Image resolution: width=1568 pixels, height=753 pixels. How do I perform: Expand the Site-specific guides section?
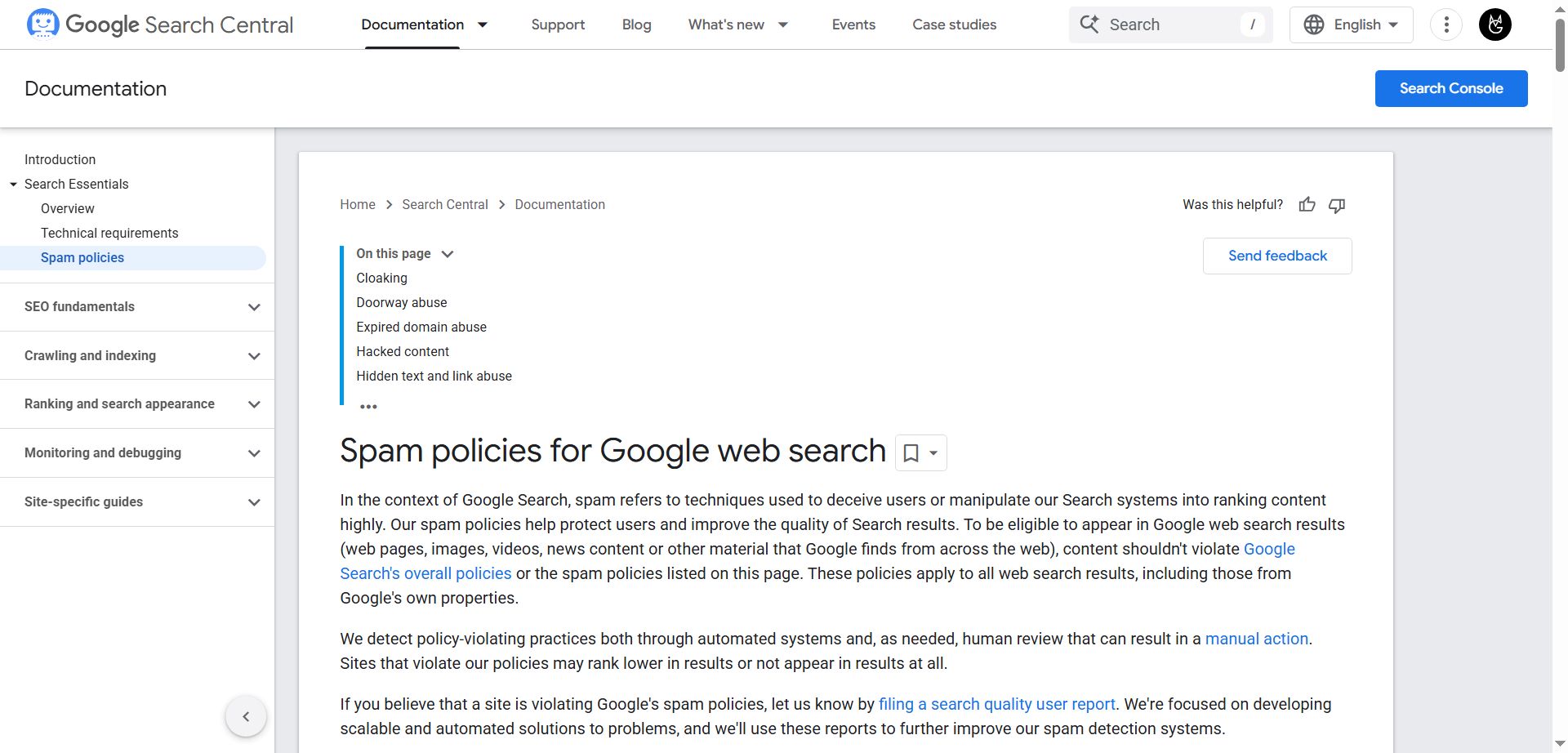coord(254,502)
